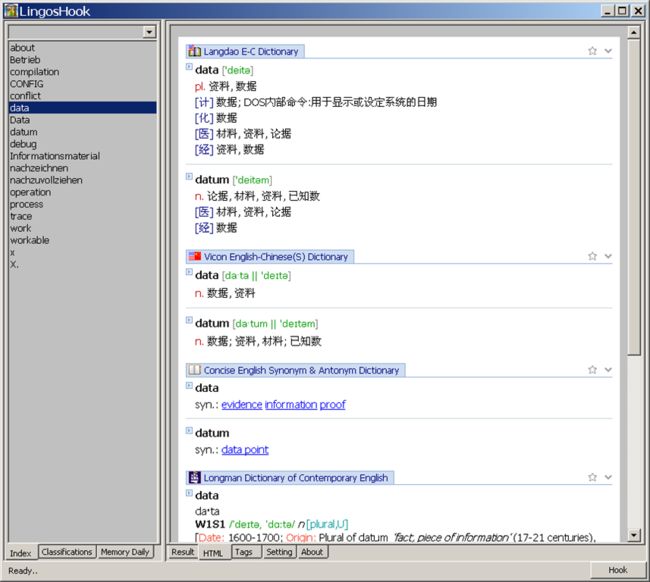Collapse the Concise Synonym Dictionary section chevron

coord(608,370)
